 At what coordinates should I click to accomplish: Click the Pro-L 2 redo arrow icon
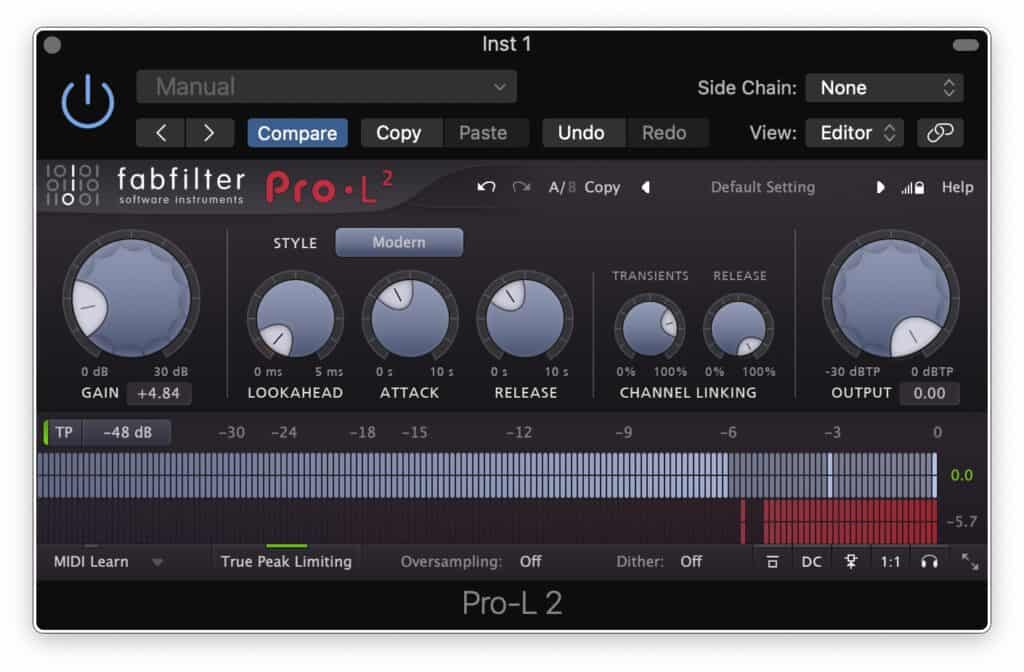pyautogui.click(x=521, y=187)
